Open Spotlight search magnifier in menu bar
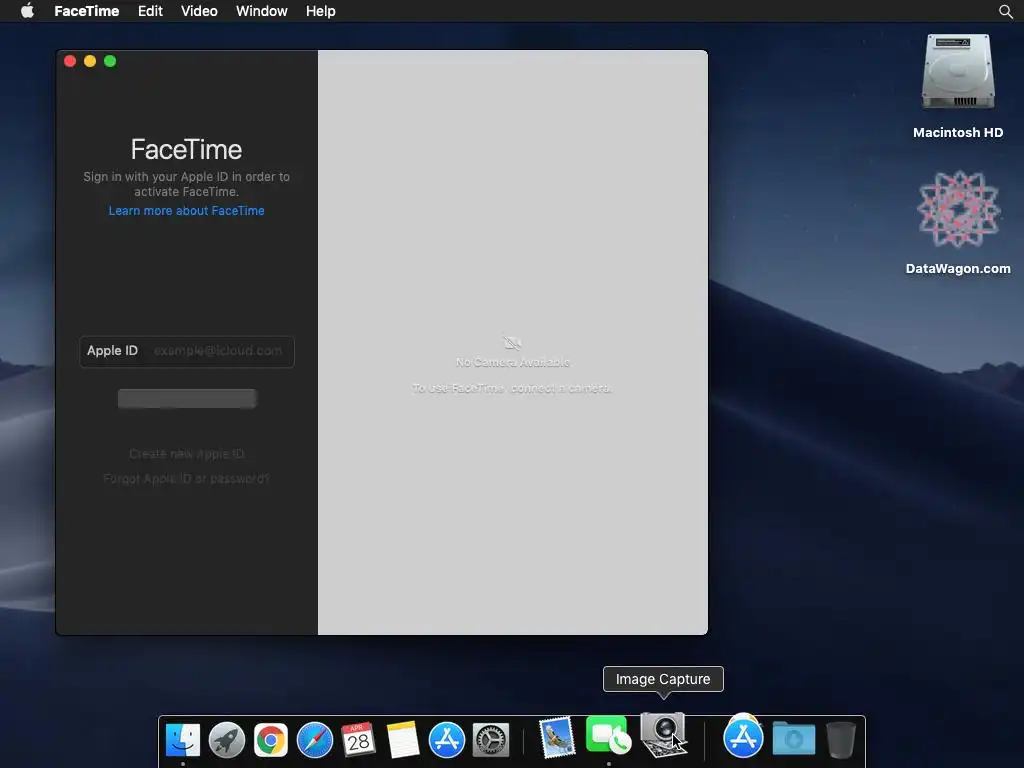The width and height of the screenshot is (1024, 768). pos(1006,11)
